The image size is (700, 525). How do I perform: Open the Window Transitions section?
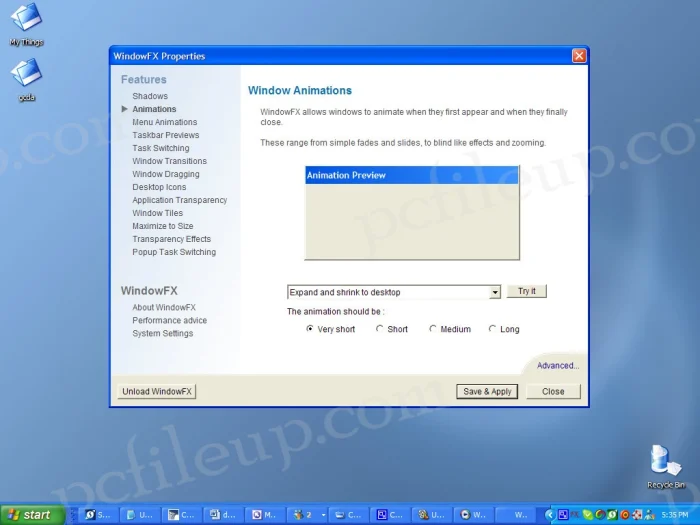[170, 161]
